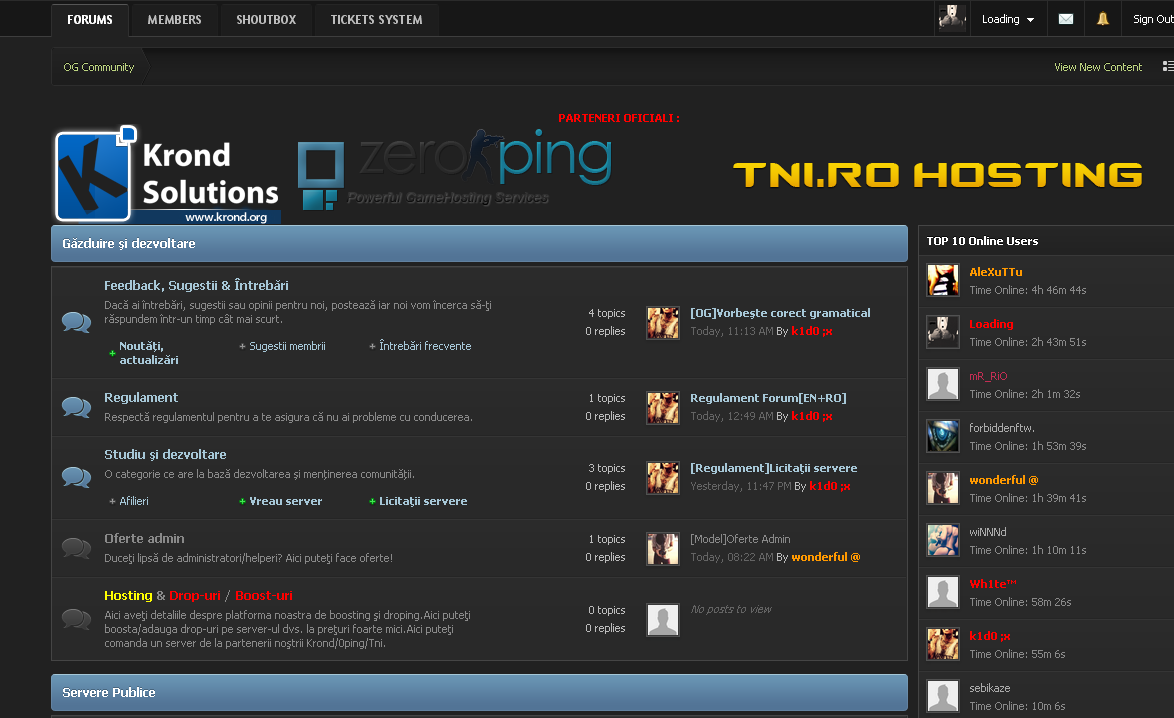This screenshot has height=718, width=1174.
Task: Expand the Loading user dropdown menu
Action: pyautogui.click(x=1008, y=19)
